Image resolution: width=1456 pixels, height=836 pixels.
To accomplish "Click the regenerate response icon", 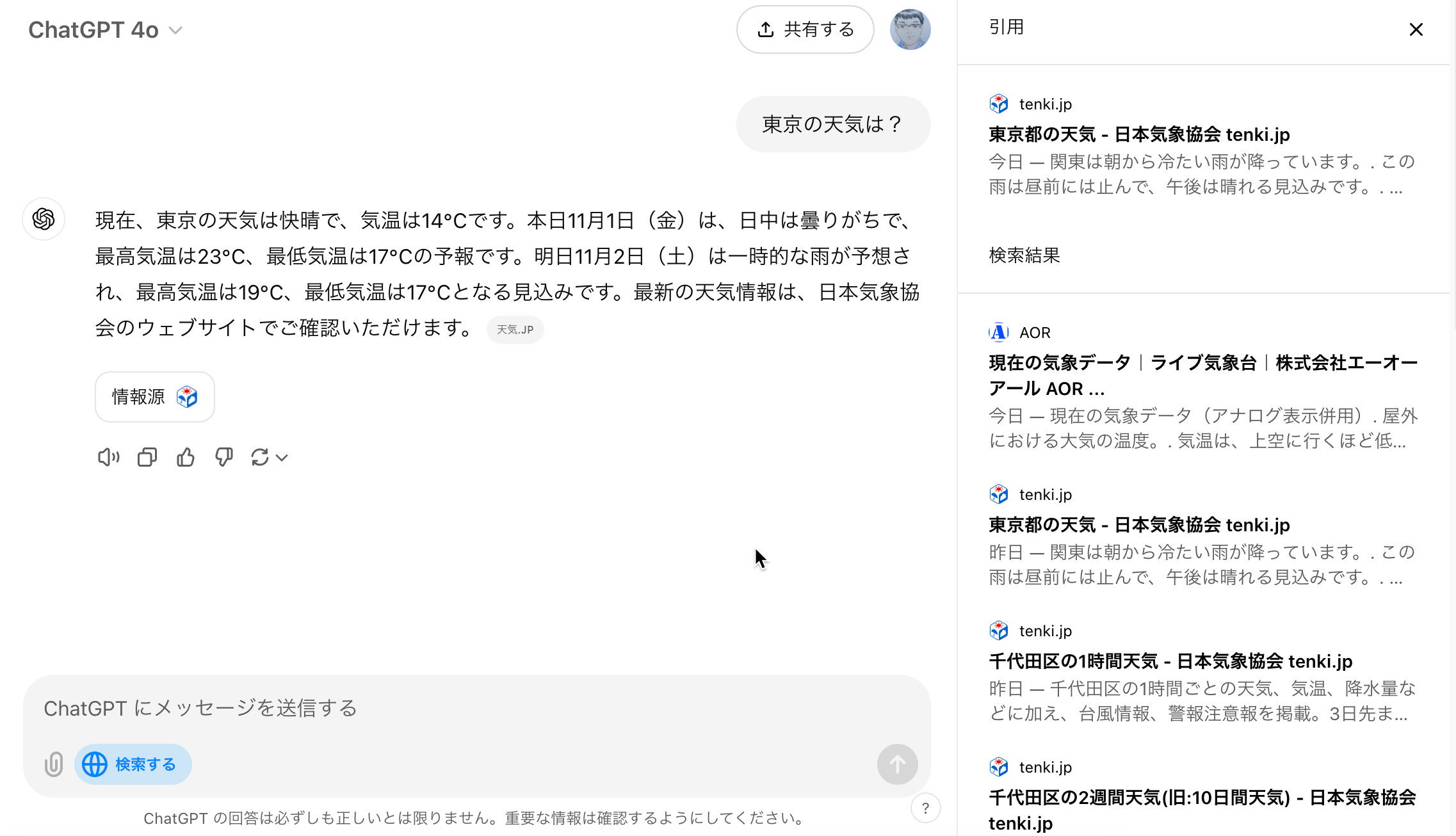I will (260, 457).
